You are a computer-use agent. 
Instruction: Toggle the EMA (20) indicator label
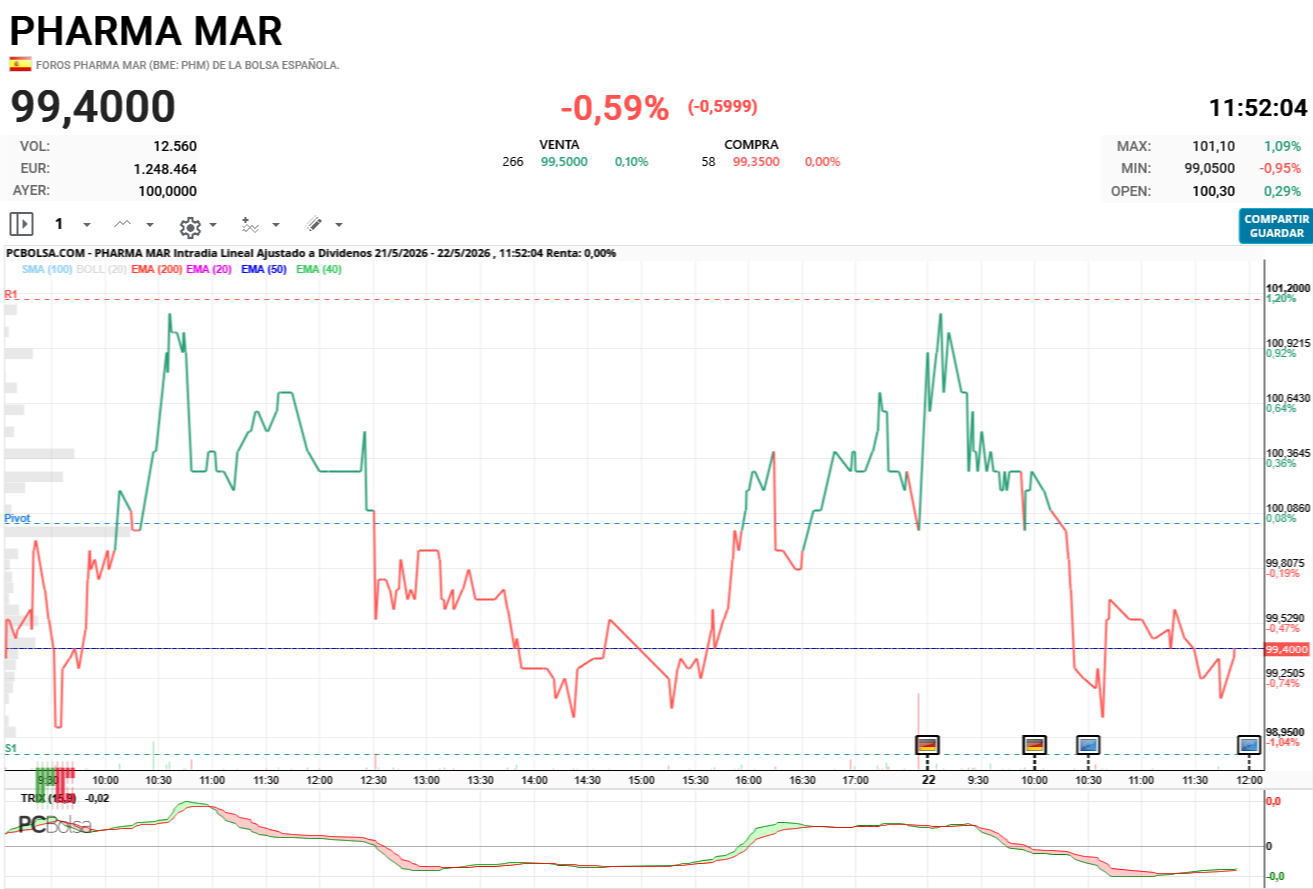(x=208, y=269)
